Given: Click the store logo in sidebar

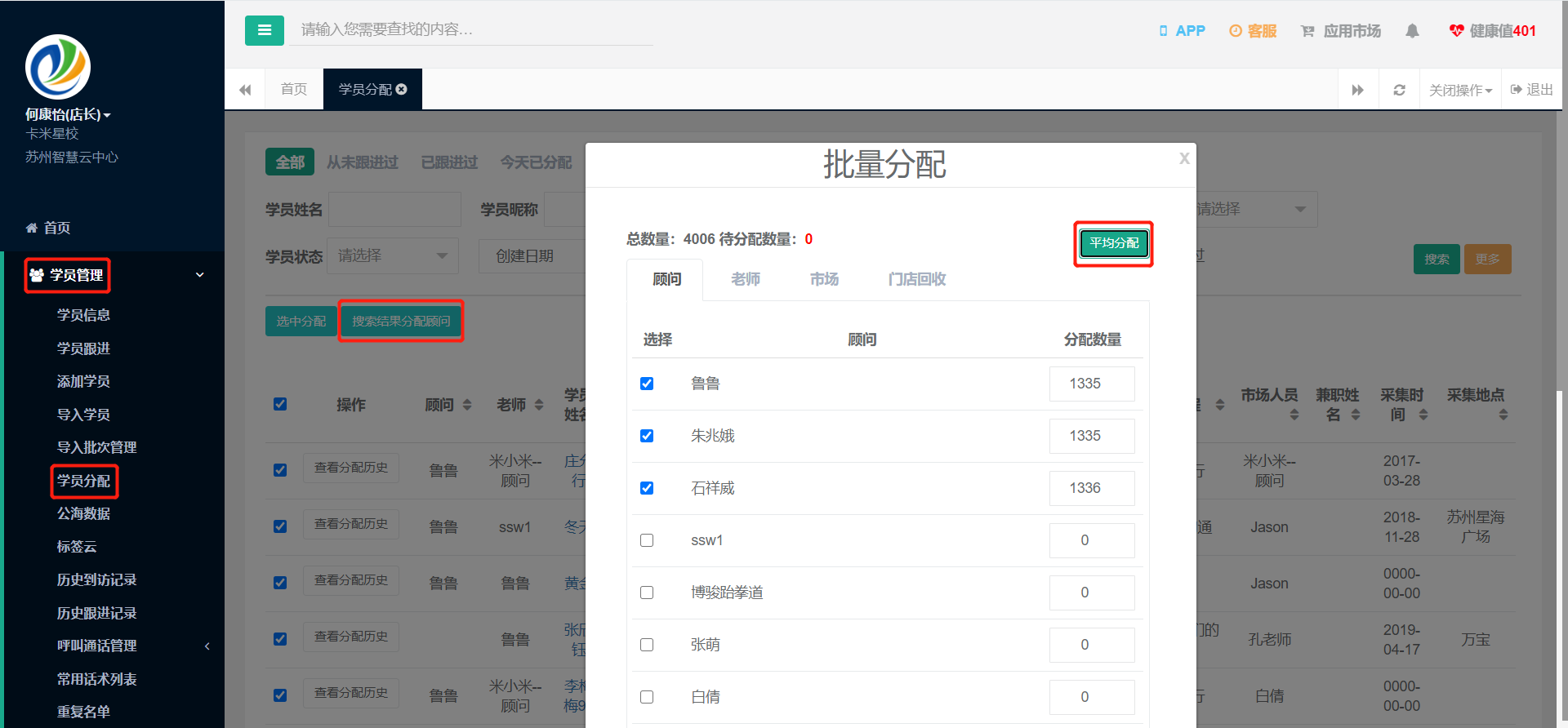Looking at the screenshot, I should click(x=58, y=67).
